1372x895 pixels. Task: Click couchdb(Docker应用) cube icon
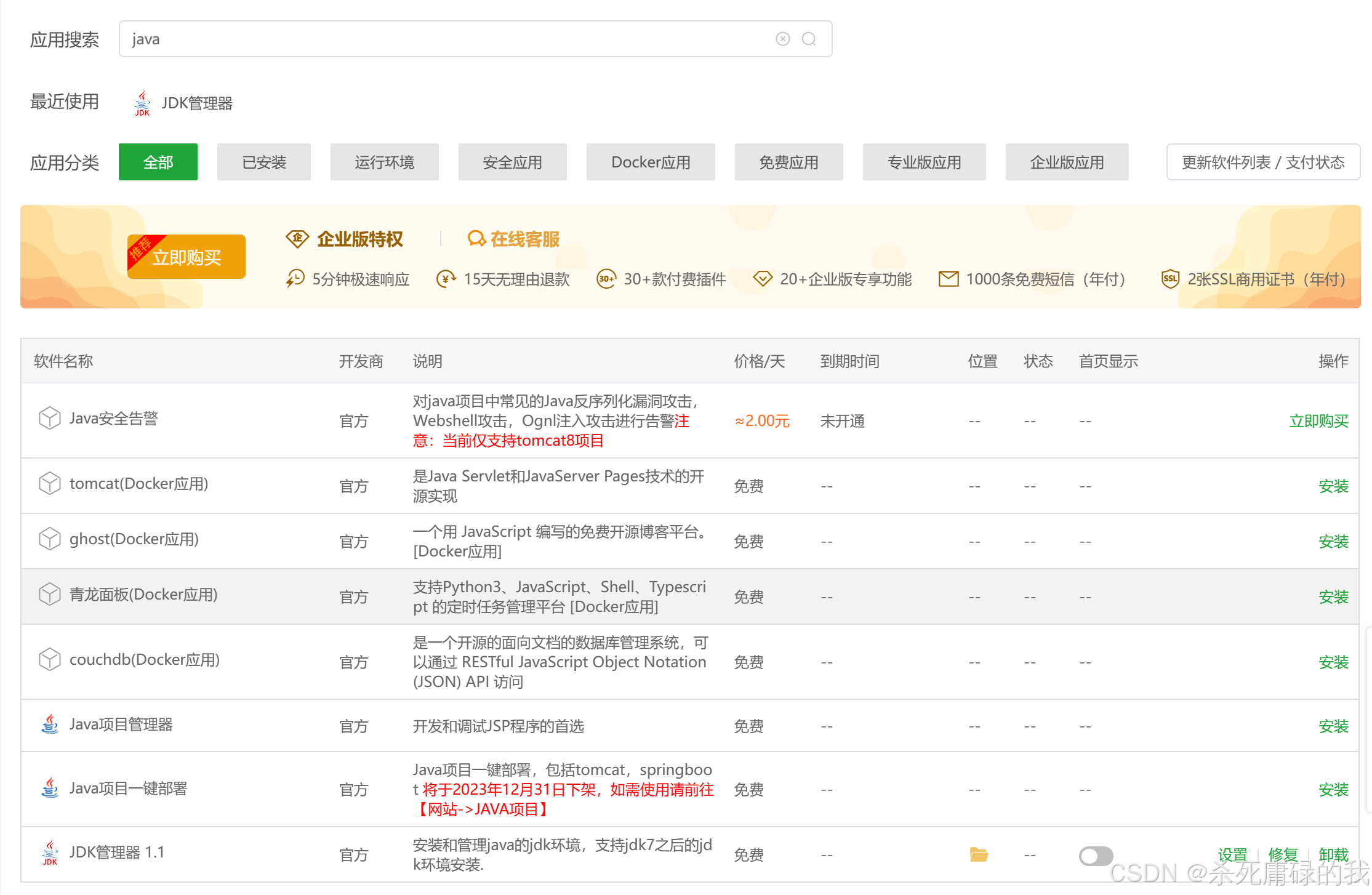49,659
